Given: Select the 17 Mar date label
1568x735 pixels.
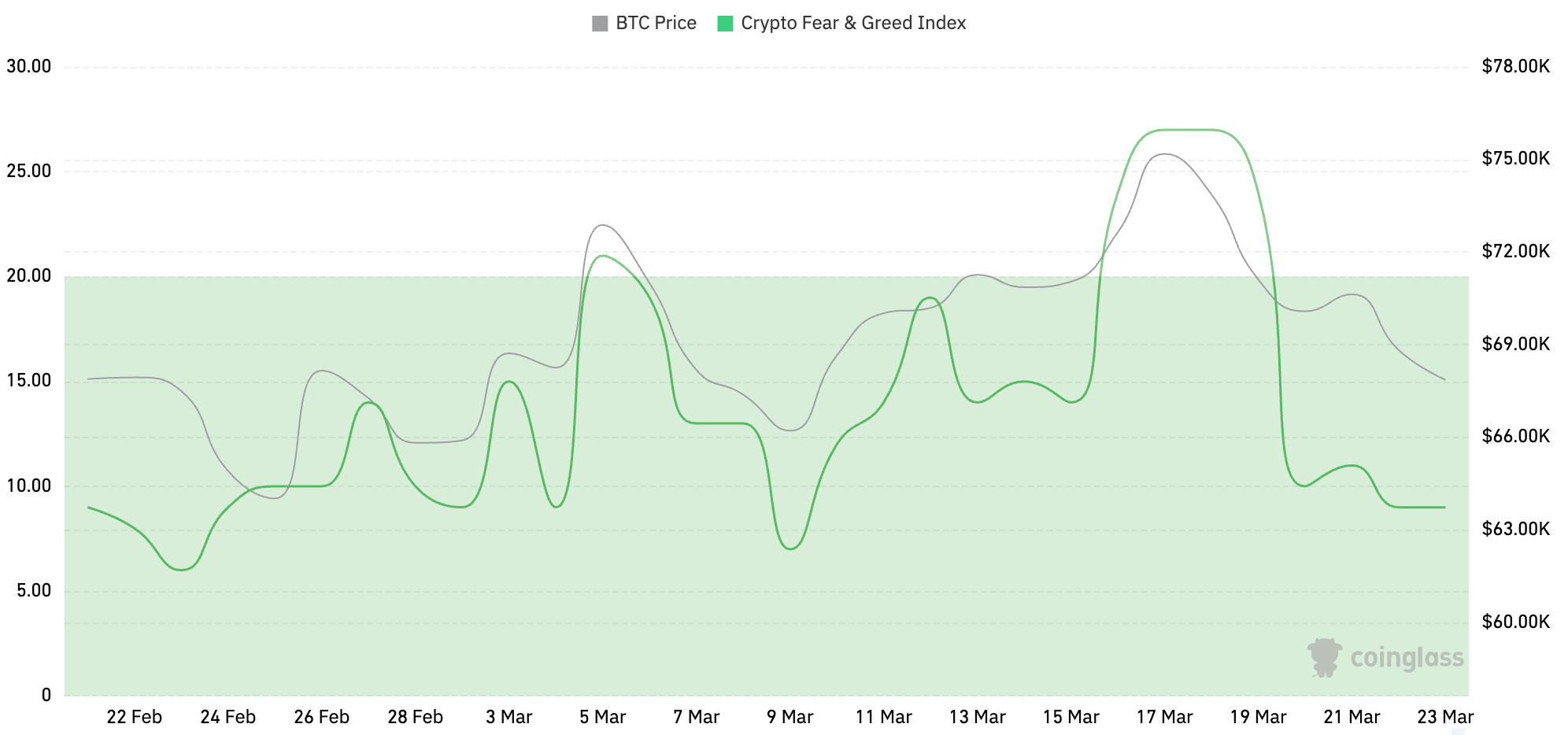Looking at the screenshot, I should click(x=1164, y=717).
